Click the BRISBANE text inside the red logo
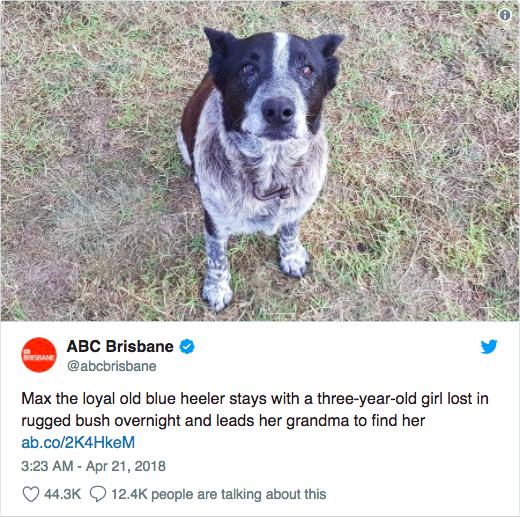Viewport: 520px width, 517px height. click(39, 357)
